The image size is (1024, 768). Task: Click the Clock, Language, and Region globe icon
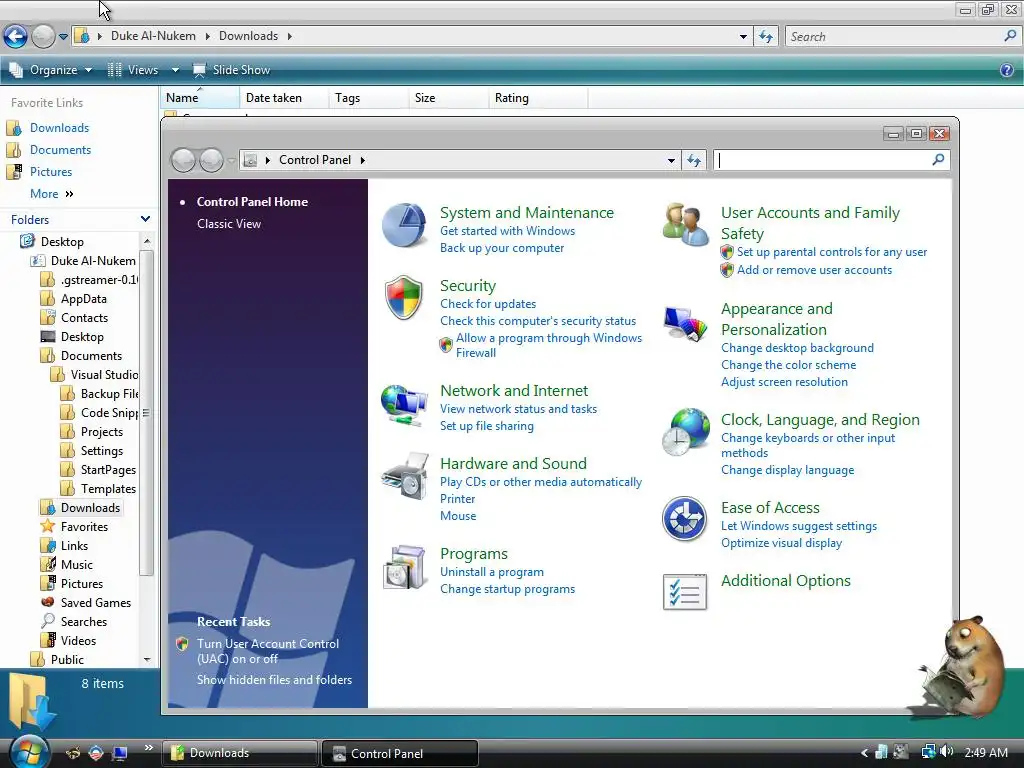[x=685, y=432]
